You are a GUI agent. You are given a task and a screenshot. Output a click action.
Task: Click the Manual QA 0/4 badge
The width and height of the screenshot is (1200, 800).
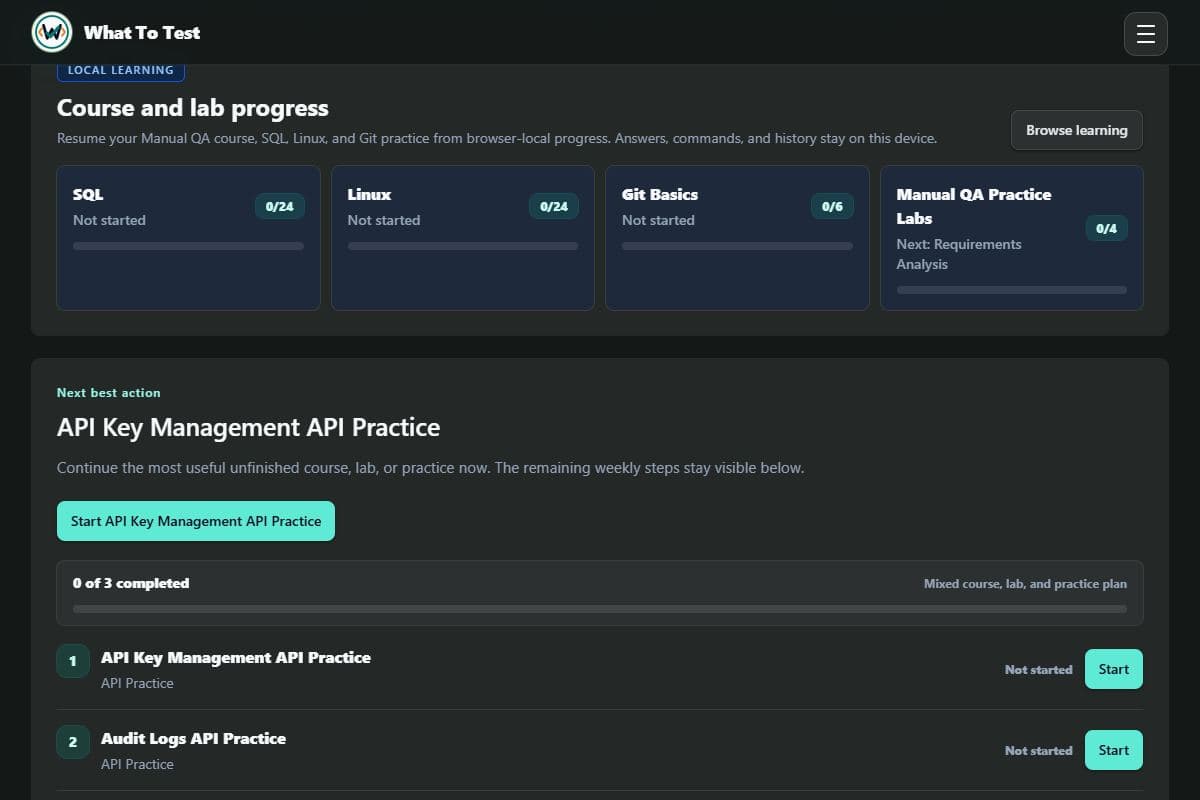click(x=1107, y=229)
